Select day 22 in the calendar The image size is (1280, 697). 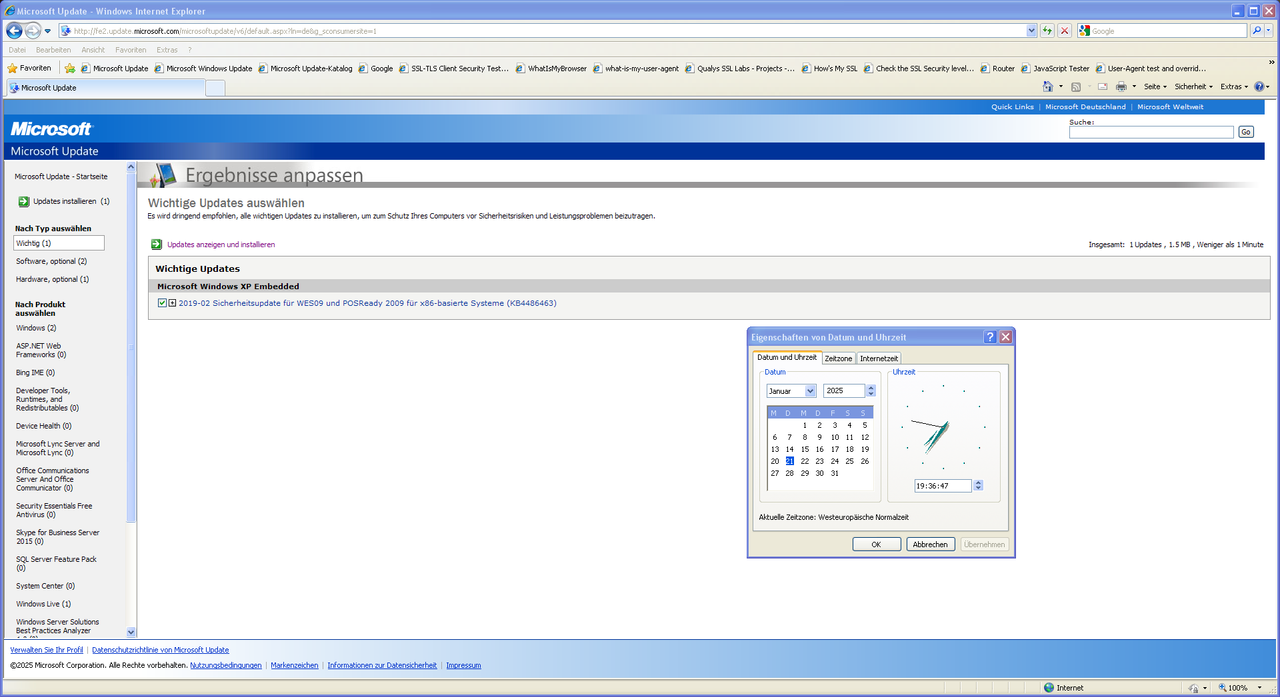pyautogui.click(x=804, y=461)
